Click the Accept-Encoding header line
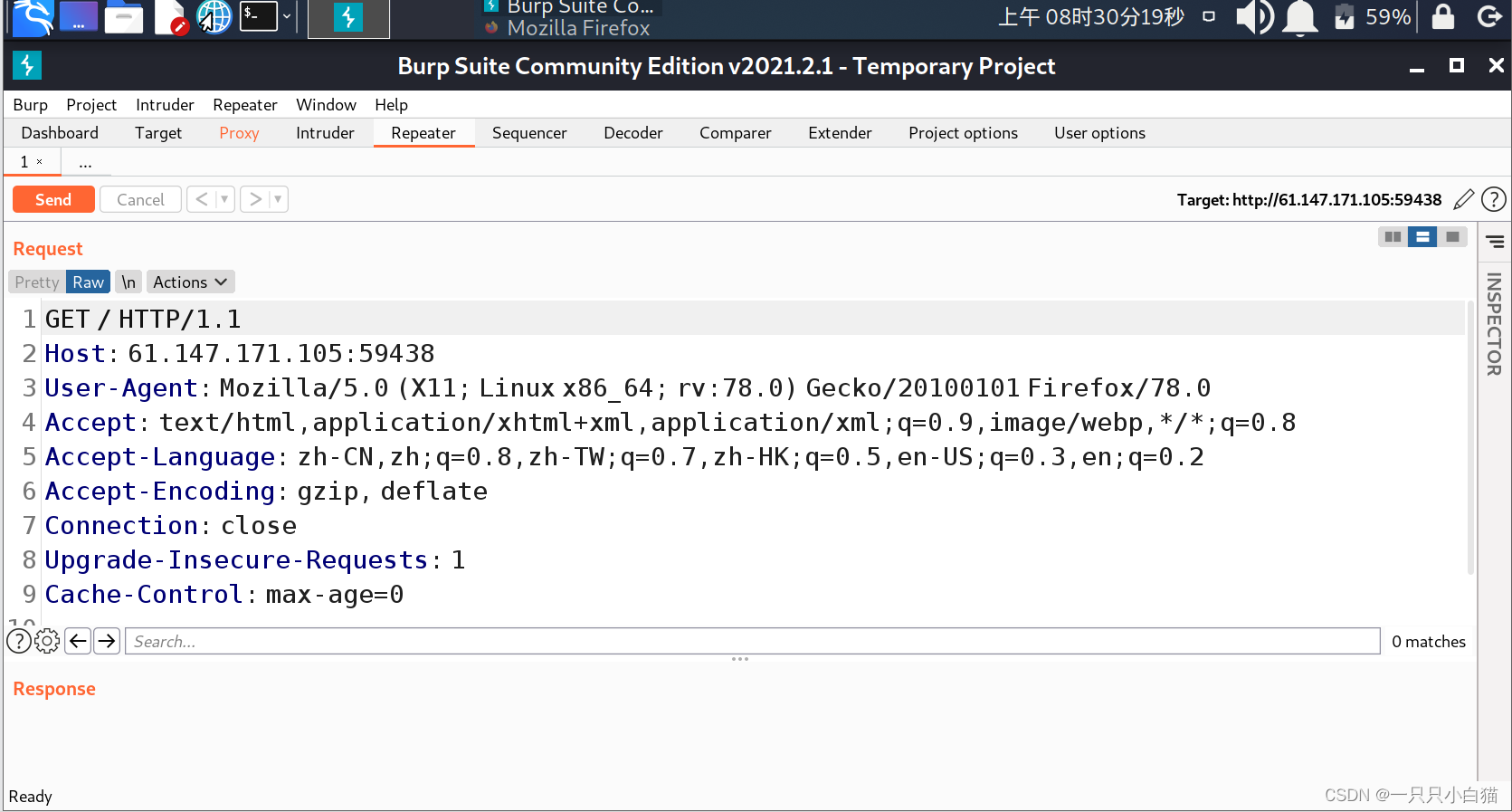 pyautogui.click(x=266, y=491)
